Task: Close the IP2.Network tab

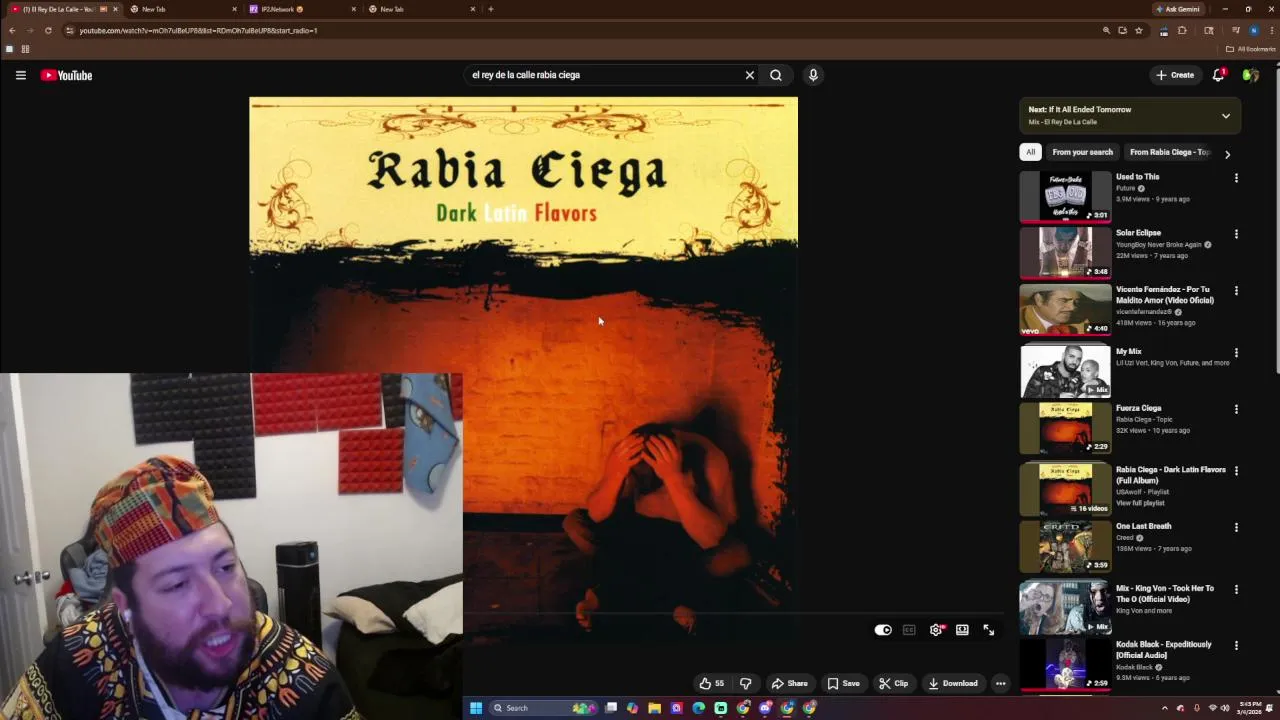Action: click(354, 9)
